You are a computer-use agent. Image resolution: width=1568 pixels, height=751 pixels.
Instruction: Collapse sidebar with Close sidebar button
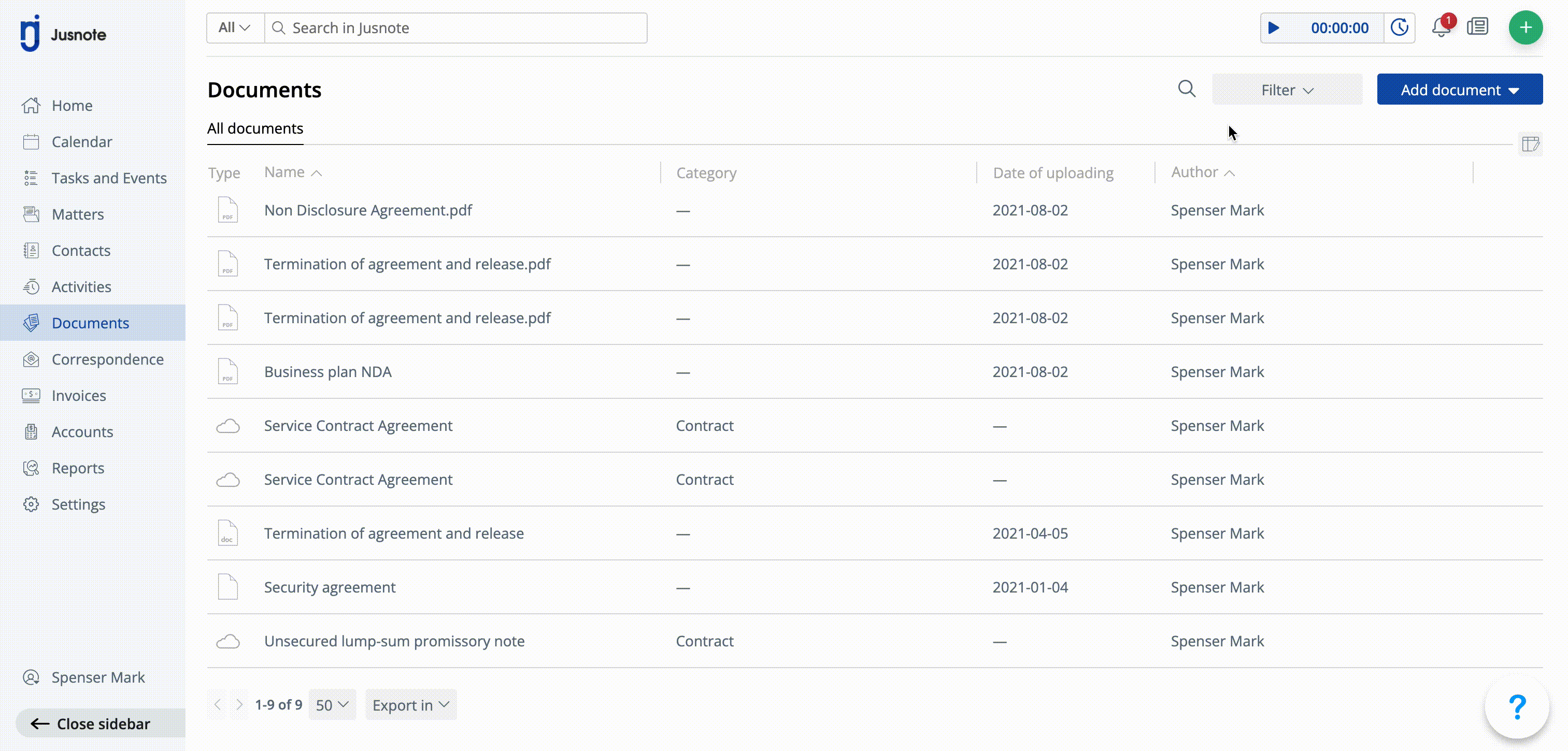pyautogui.click(x=101, y=723)
